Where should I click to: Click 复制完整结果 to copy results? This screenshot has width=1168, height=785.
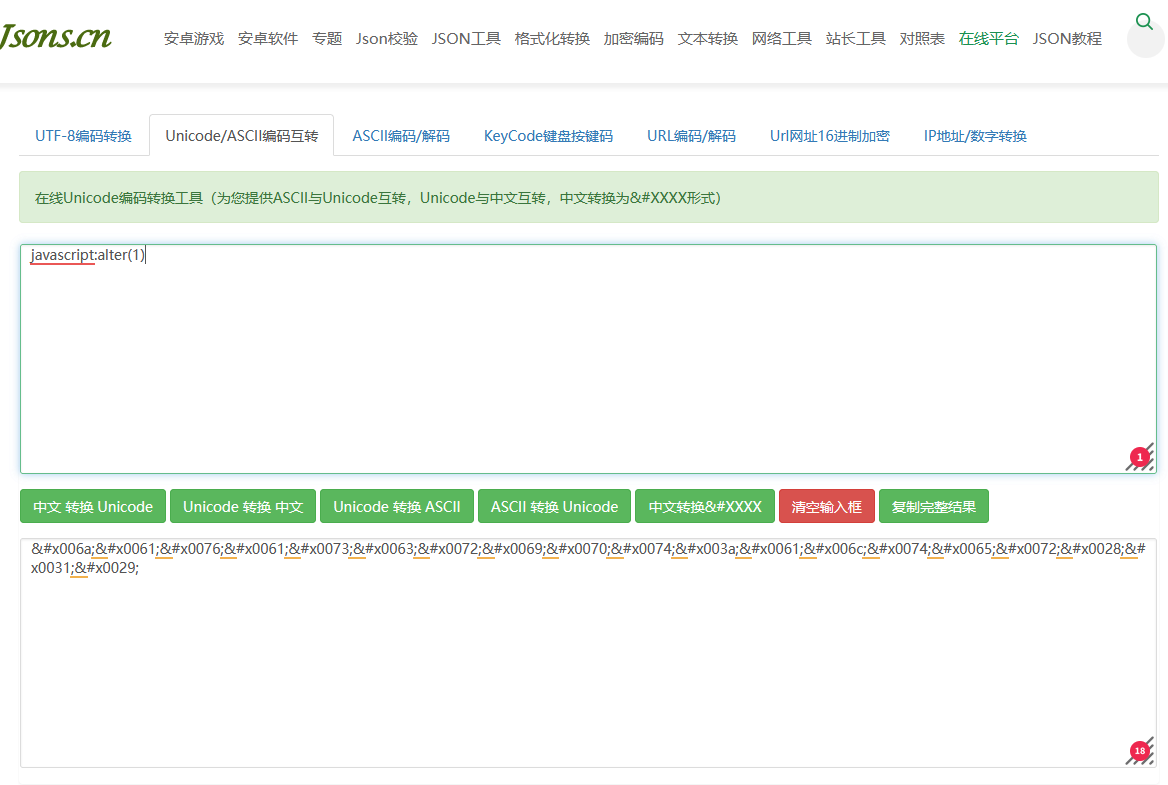pos(933,506)
